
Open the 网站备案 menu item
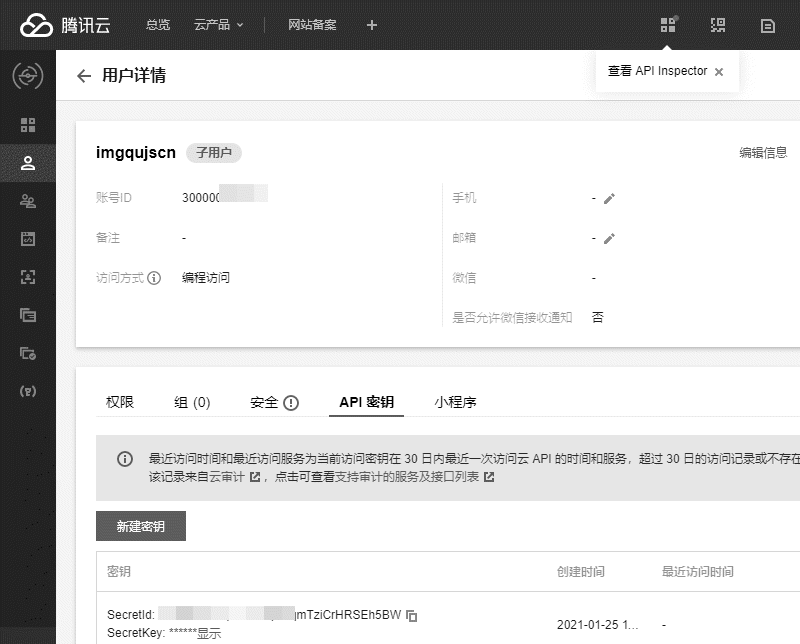(313, 24)
